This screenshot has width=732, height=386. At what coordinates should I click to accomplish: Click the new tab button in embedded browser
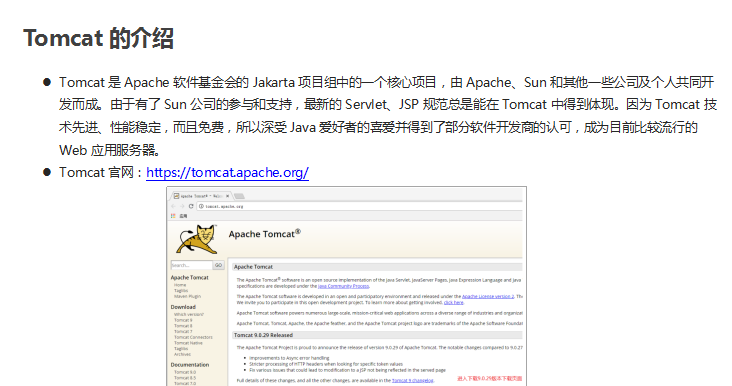(x=239, y=196)
